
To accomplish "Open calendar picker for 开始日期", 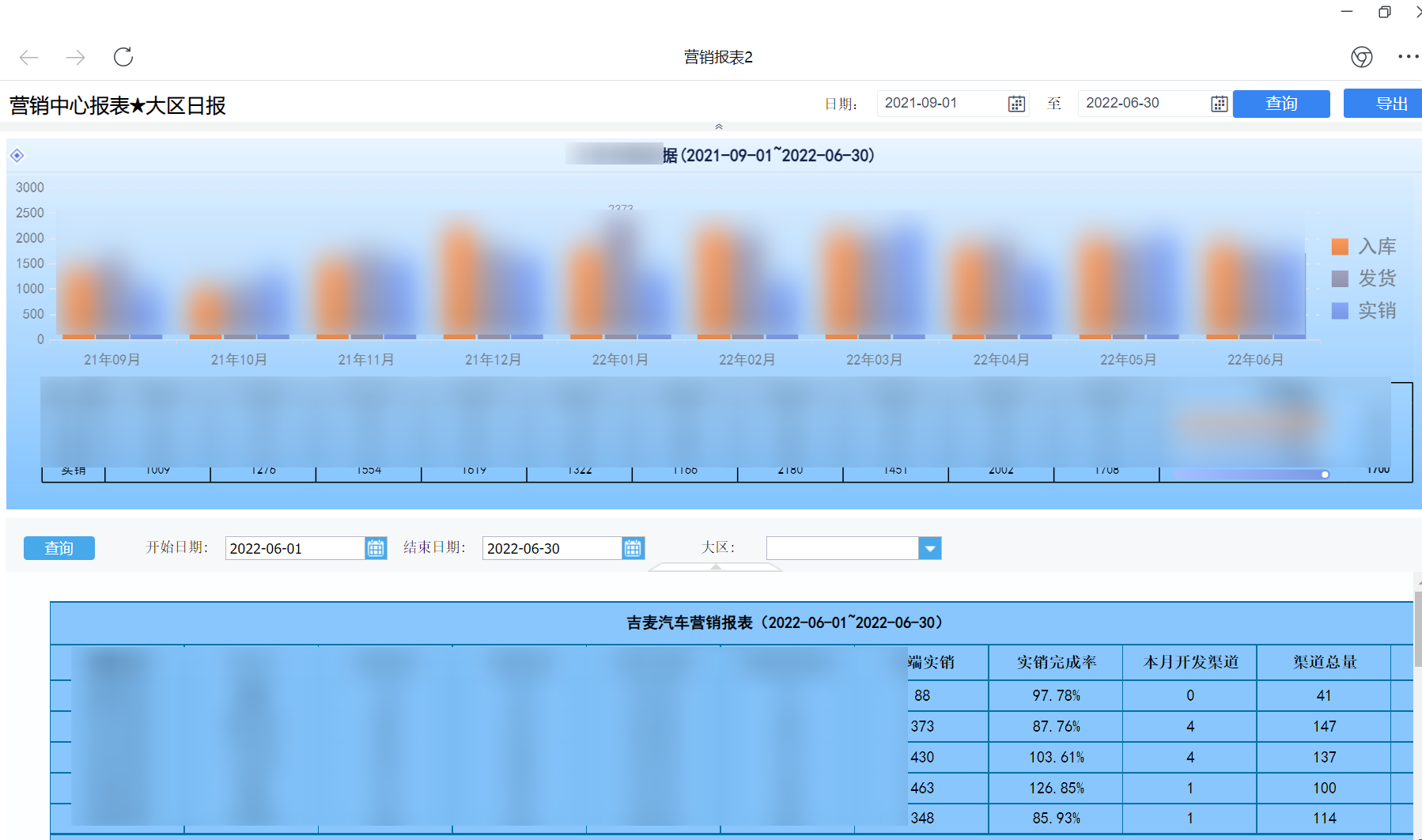I will [x=376, y=548].
